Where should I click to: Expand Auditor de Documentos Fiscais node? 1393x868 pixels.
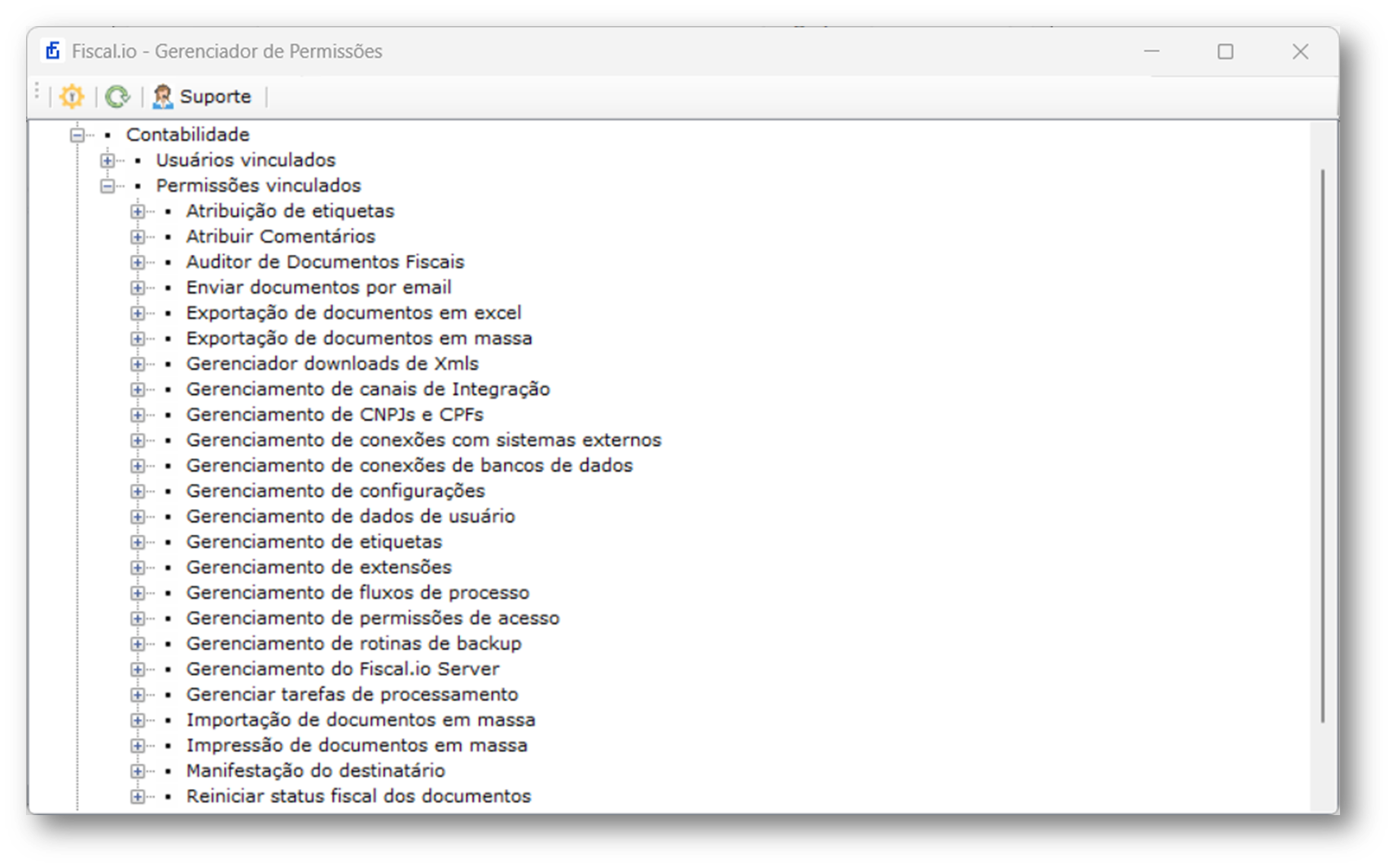138,262
